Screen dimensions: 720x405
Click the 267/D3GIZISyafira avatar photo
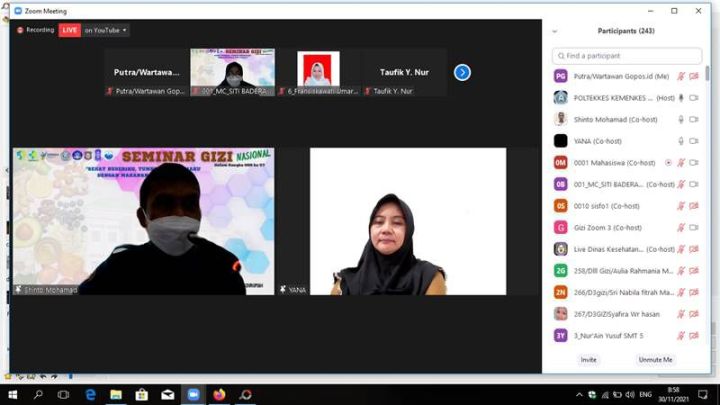click(x=560, y=314)
